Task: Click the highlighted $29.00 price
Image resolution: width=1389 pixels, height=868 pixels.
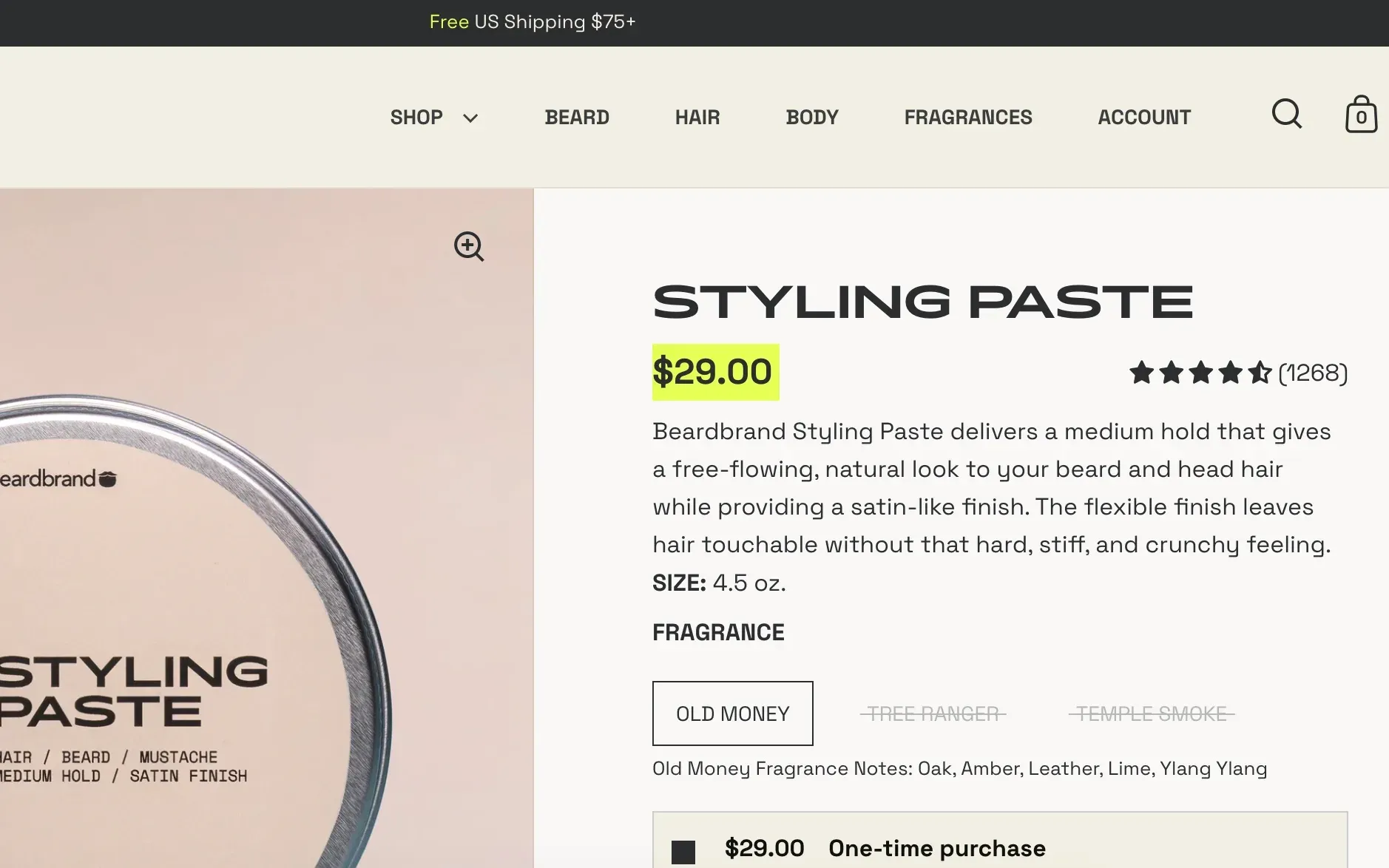Action: point(714,372)
